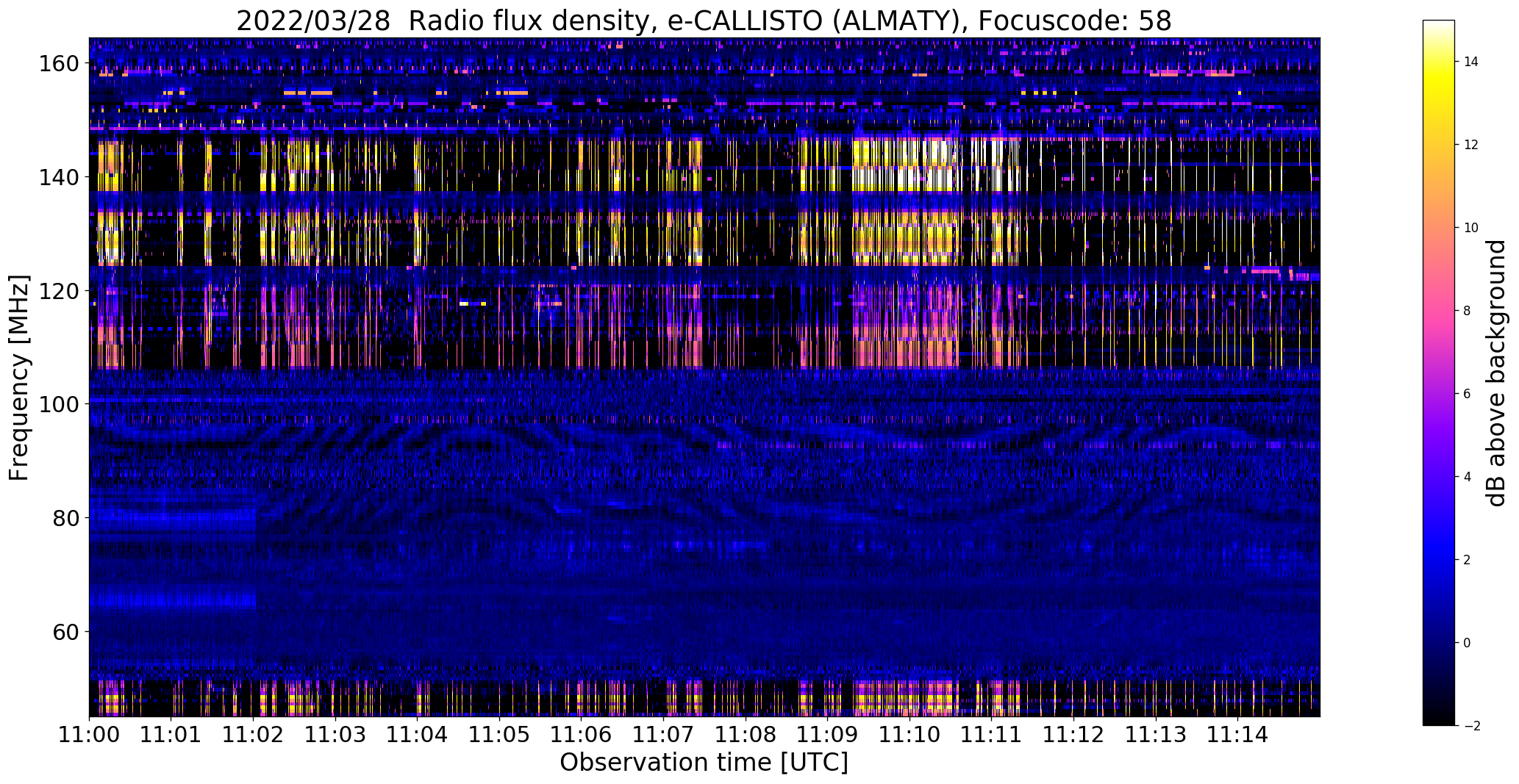Select the 11:12 time tick label
The image size is (1519, 784).
coord(1074,734)
